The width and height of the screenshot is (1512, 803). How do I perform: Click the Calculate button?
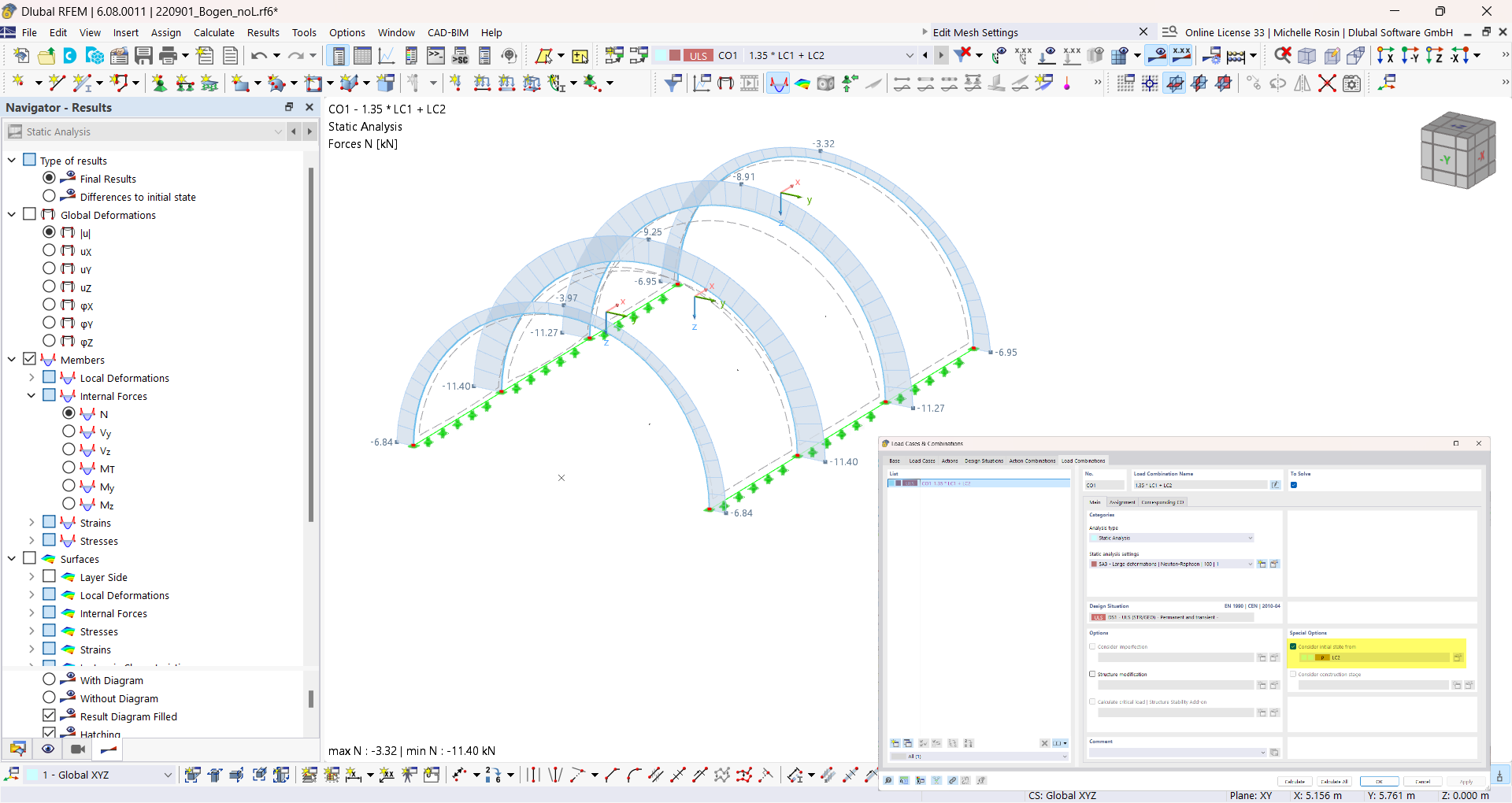pos(1295,782)
